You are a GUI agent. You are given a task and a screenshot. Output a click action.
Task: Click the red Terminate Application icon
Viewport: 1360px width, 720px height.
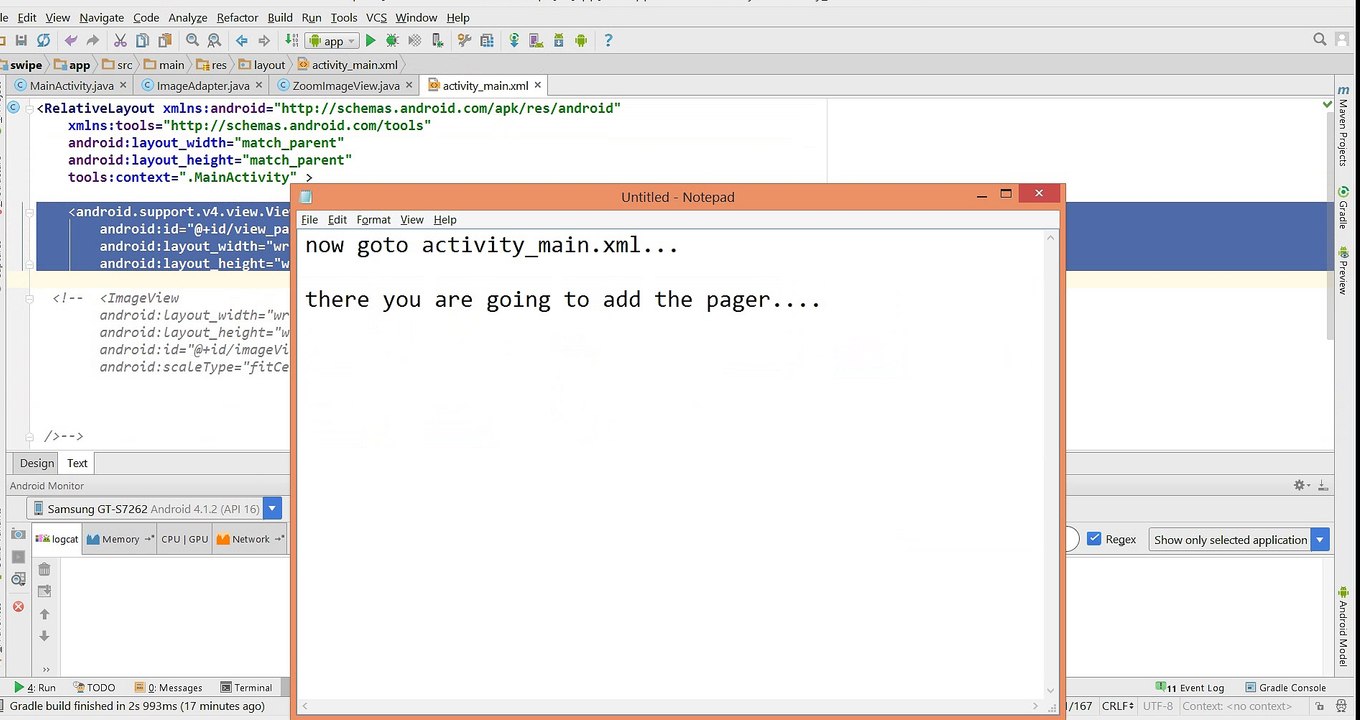pyautogui.click(x=18, y=607)
